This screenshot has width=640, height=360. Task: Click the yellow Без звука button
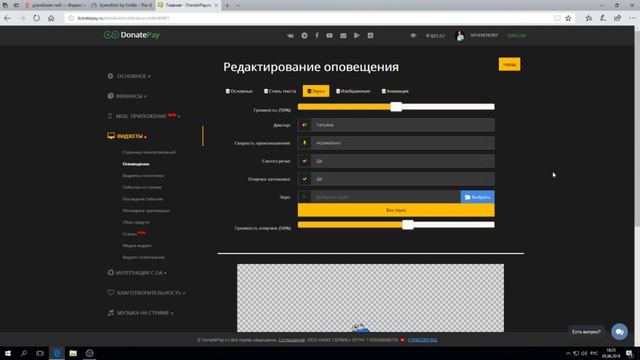click(x=396, y=210)
